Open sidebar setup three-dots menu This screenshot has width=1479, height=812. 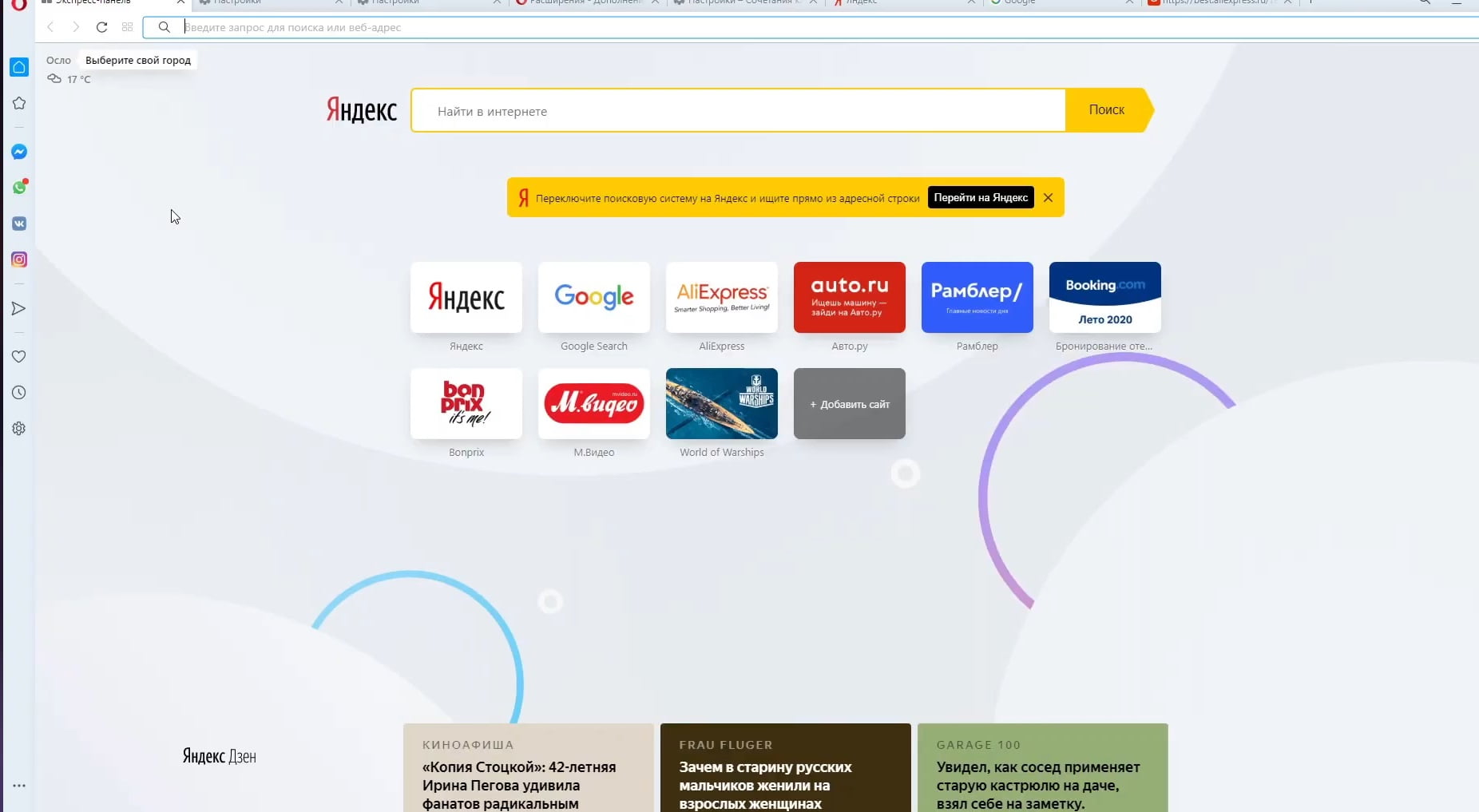tap(19, 786)
